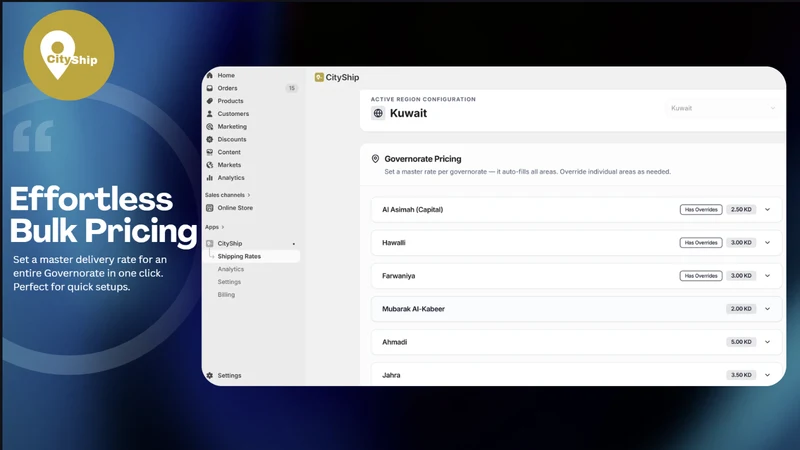Click Has Overrides badge on Al Asimah
The image size is (800, 450).
point(701,210)
